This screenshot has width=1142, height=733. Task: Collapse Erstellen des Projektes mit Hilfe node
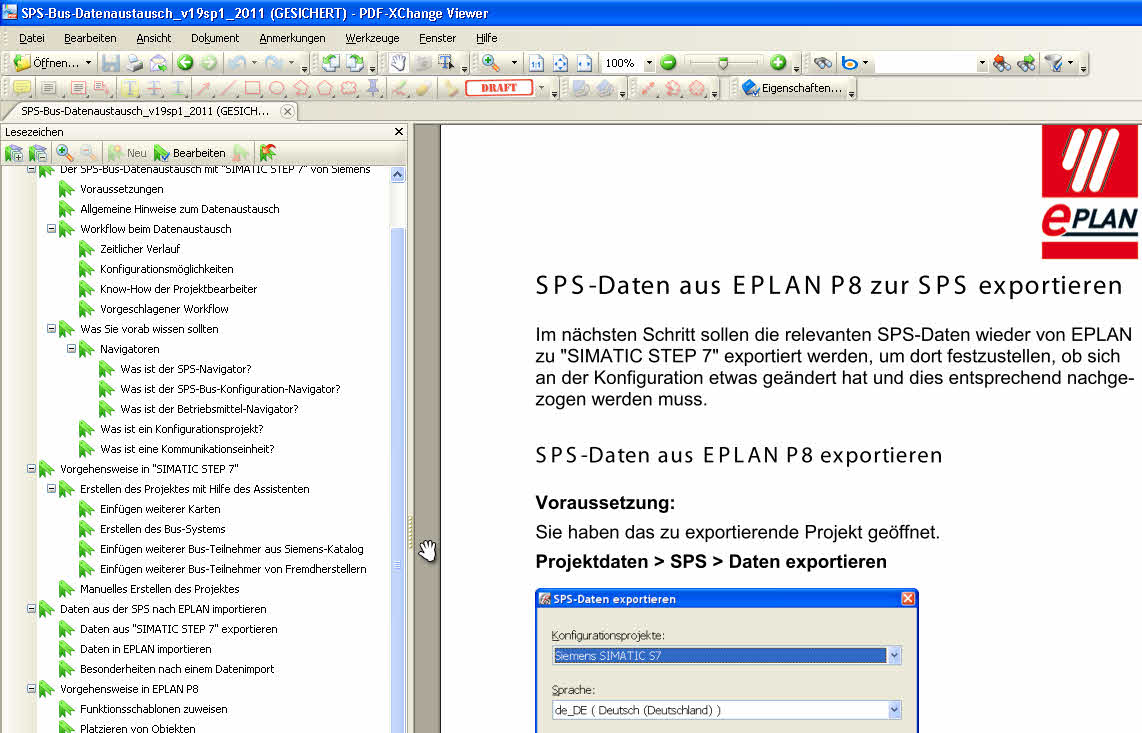coord(52,489)
